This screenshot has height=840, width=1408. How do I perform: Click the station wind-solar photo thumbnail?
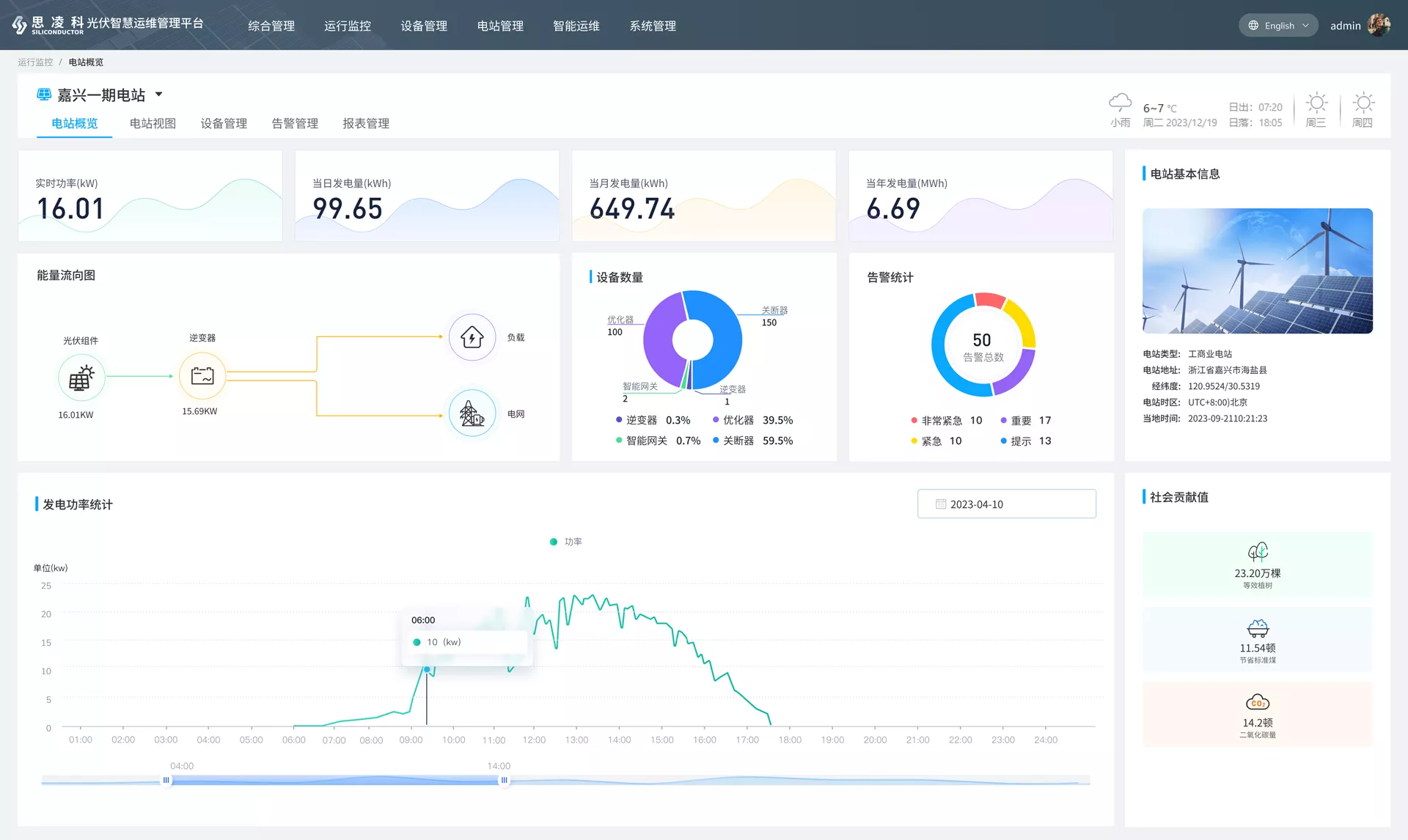tap(1258, 271)
